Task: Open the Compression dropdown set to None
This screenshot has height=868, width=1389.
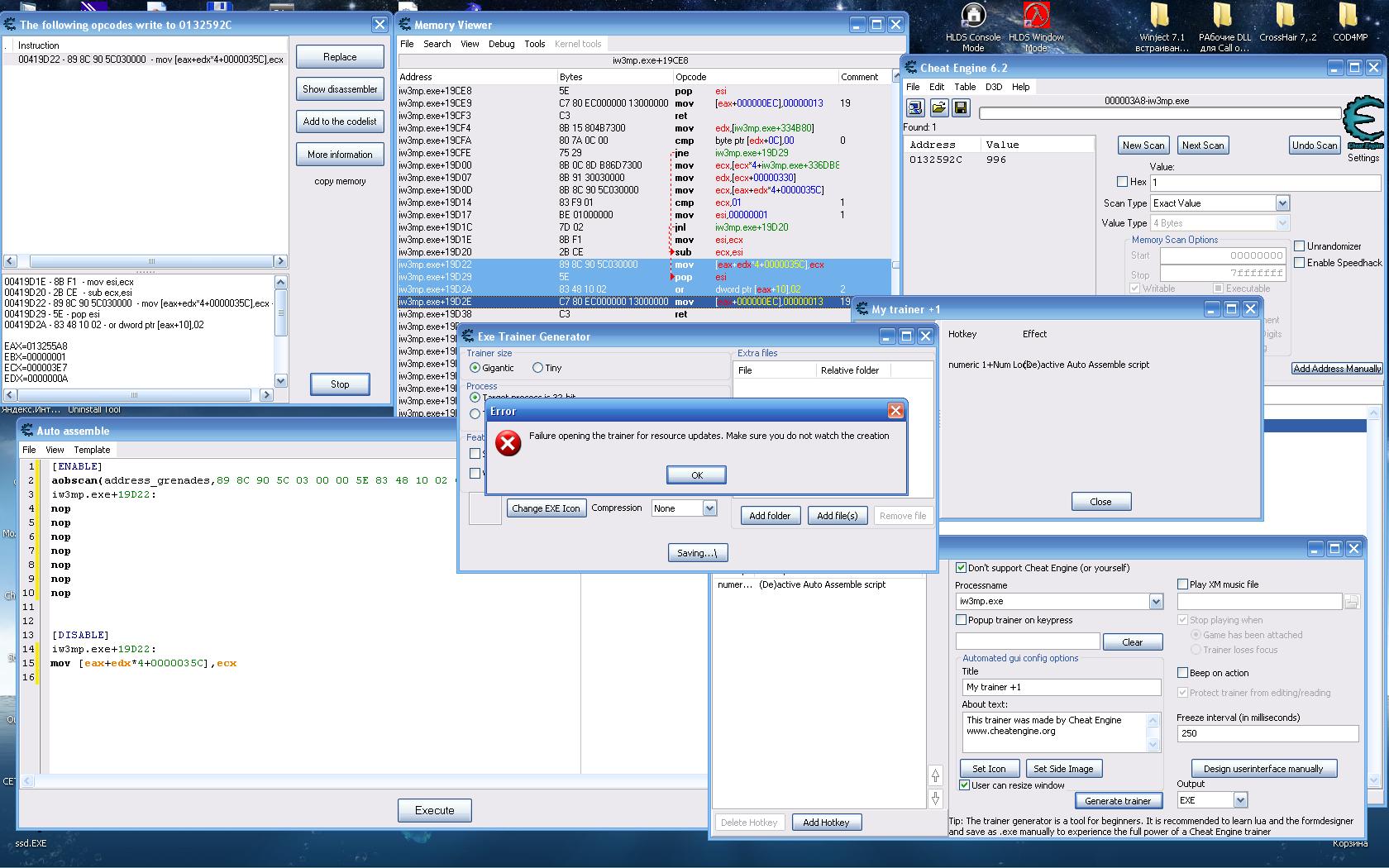Action: pyautogui.click(x=709, y=508)
